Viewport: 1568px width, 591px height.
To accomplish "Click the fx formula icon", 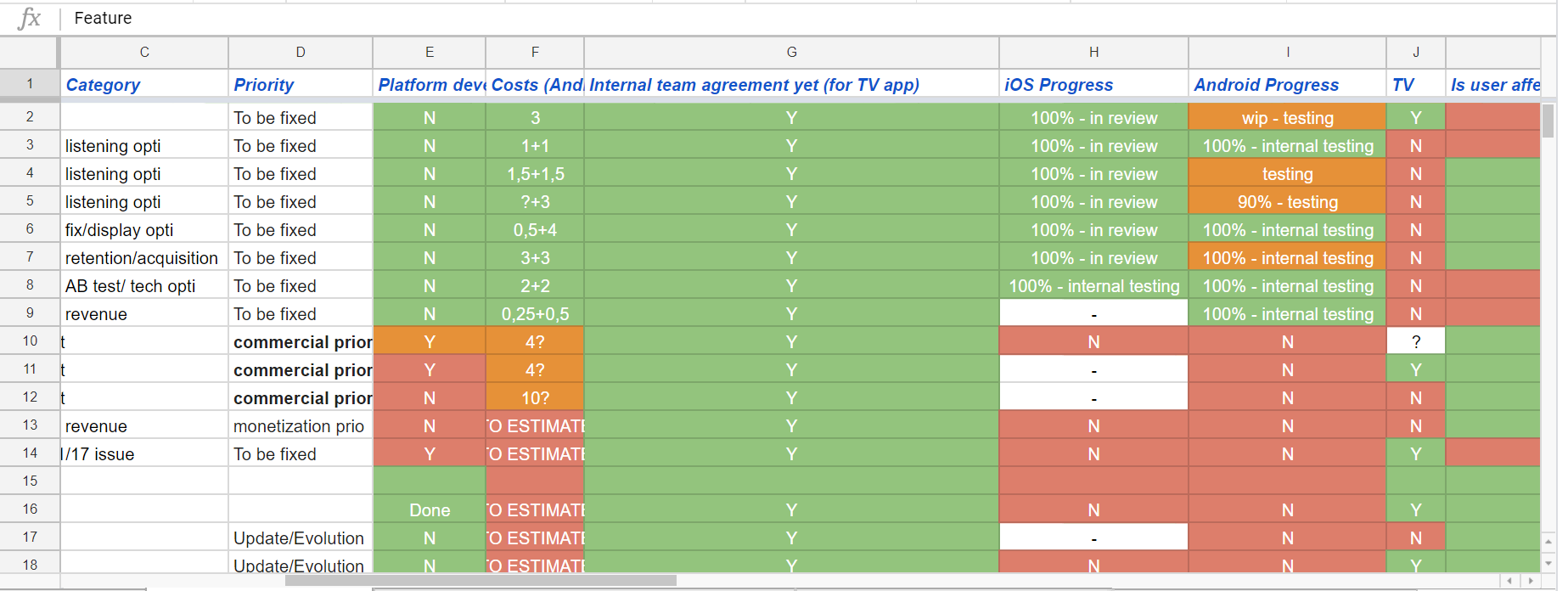I will point(30,18).
